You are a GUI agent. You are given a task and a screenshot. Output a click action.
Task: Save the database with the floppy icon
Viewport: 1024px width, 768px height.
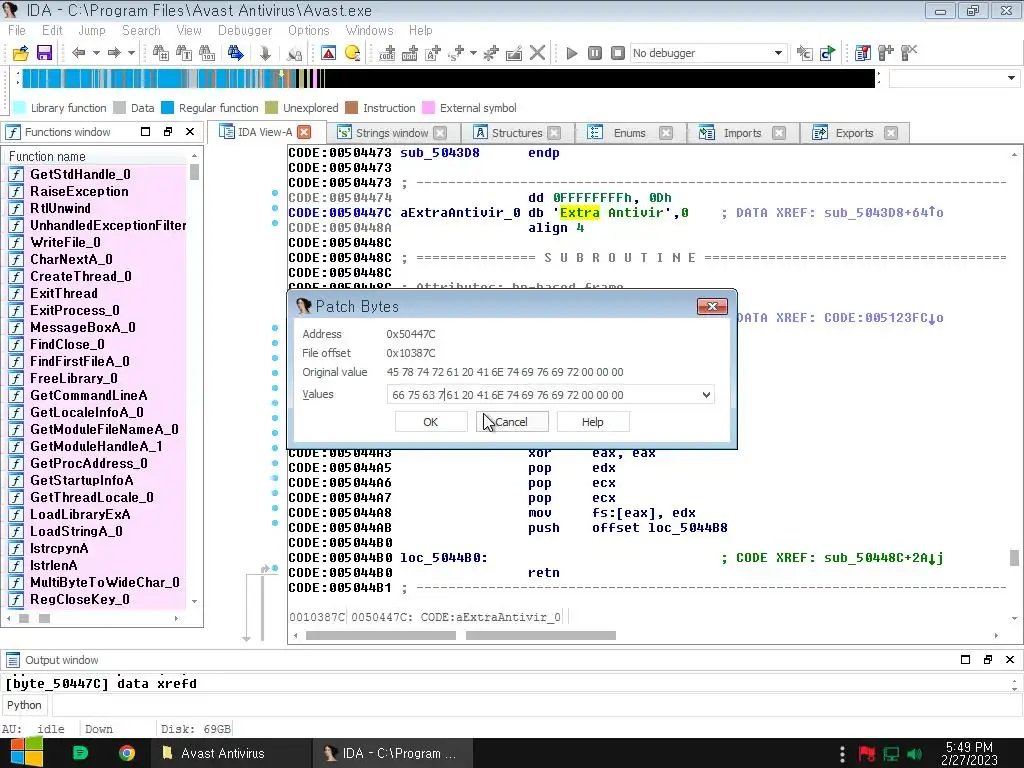point(44,53)
